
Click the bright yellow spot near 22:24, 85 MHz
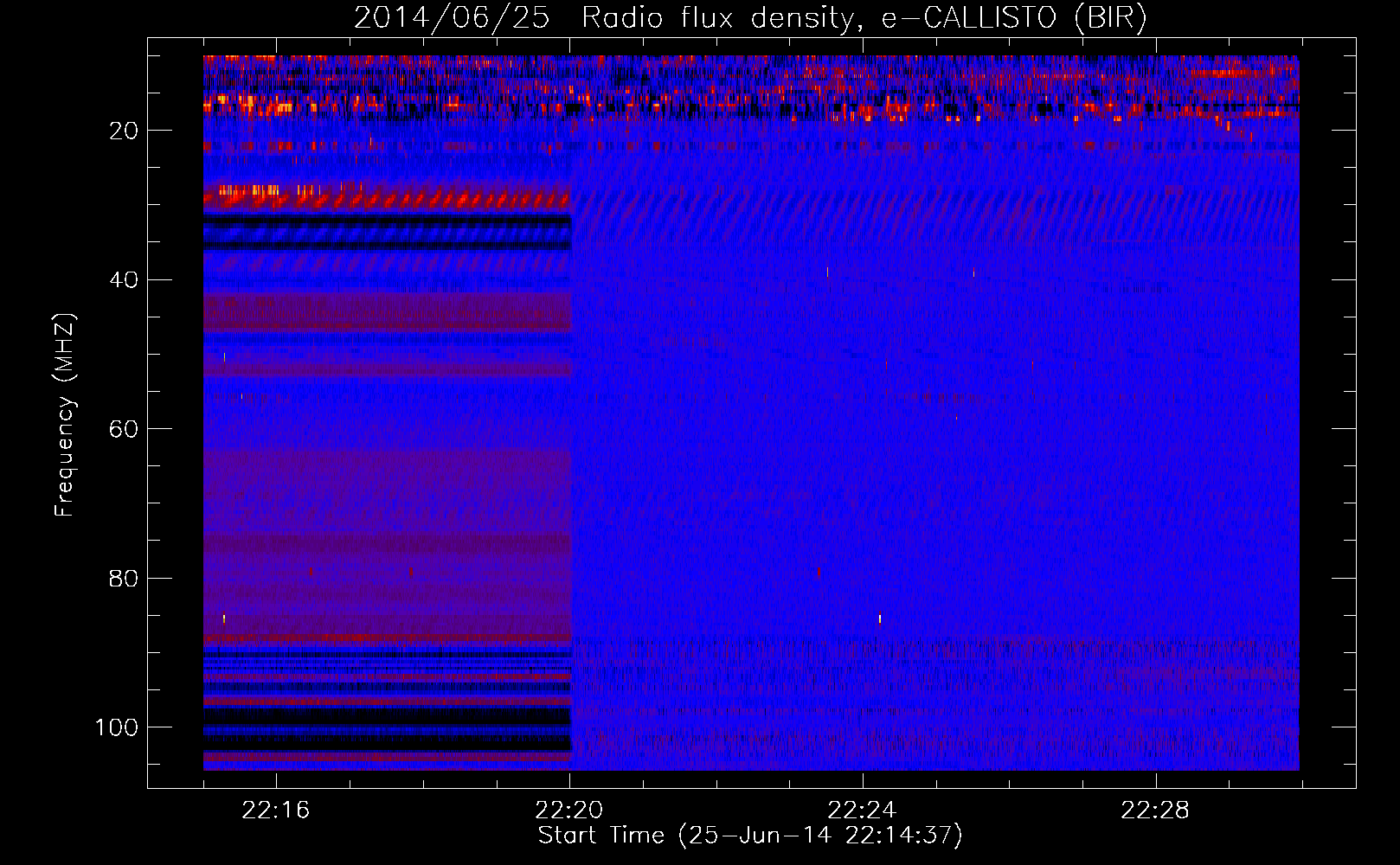(880, 618)
